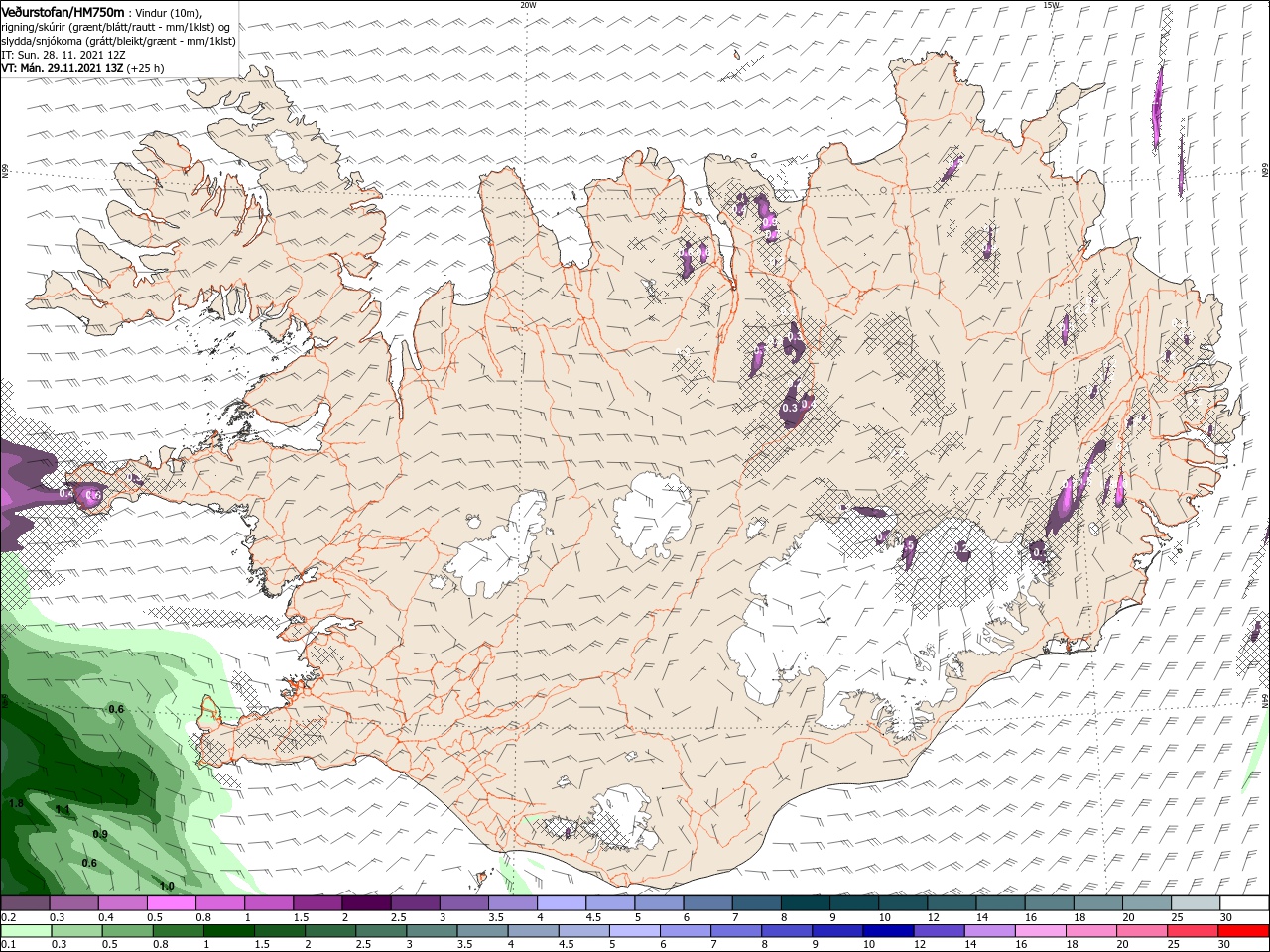Viewport: 1270px width, 952px height.
Task: Click the 15W longitude label
Action: (1051, 5)
